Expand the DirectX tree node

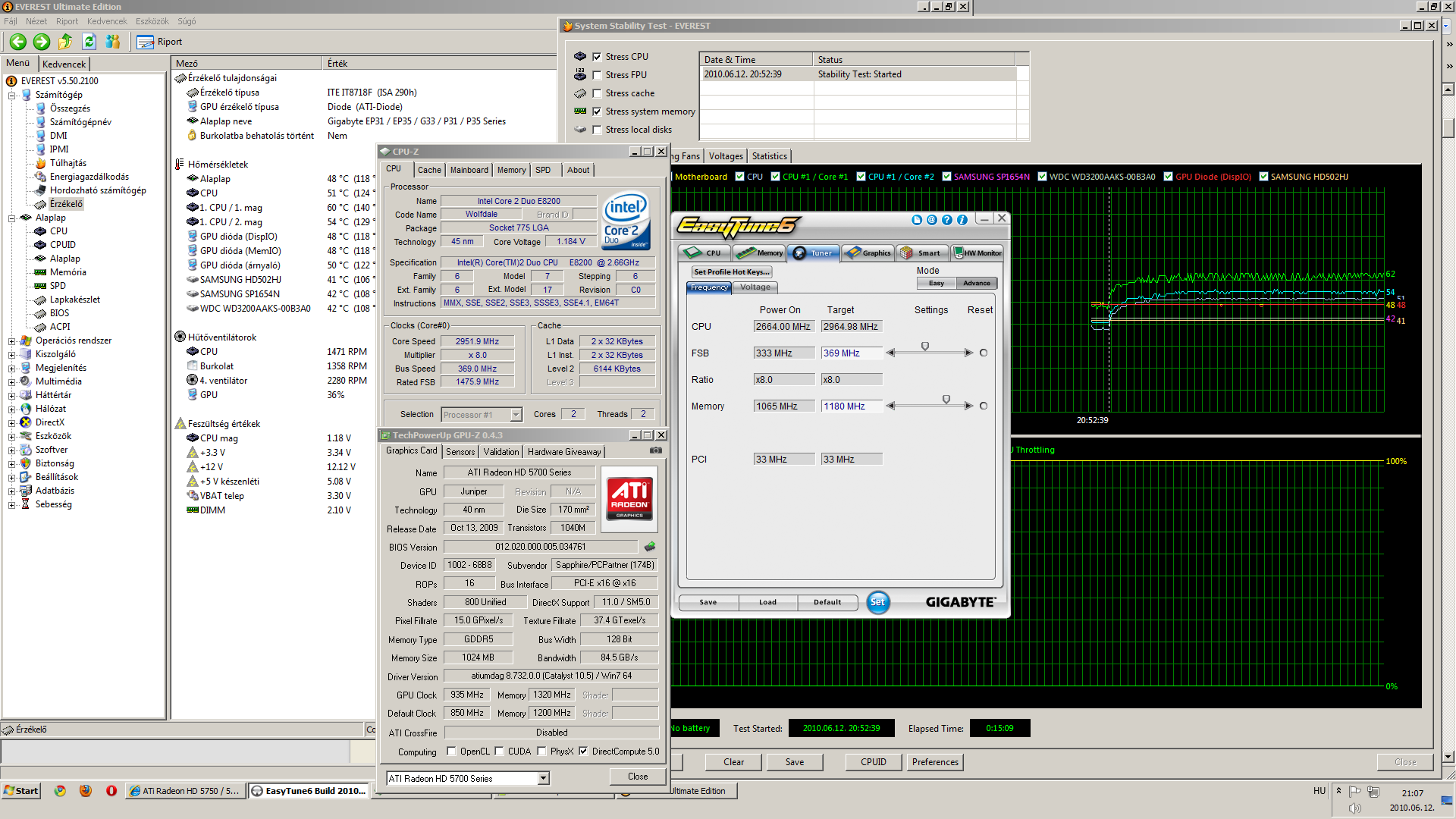tap(12, 423)
